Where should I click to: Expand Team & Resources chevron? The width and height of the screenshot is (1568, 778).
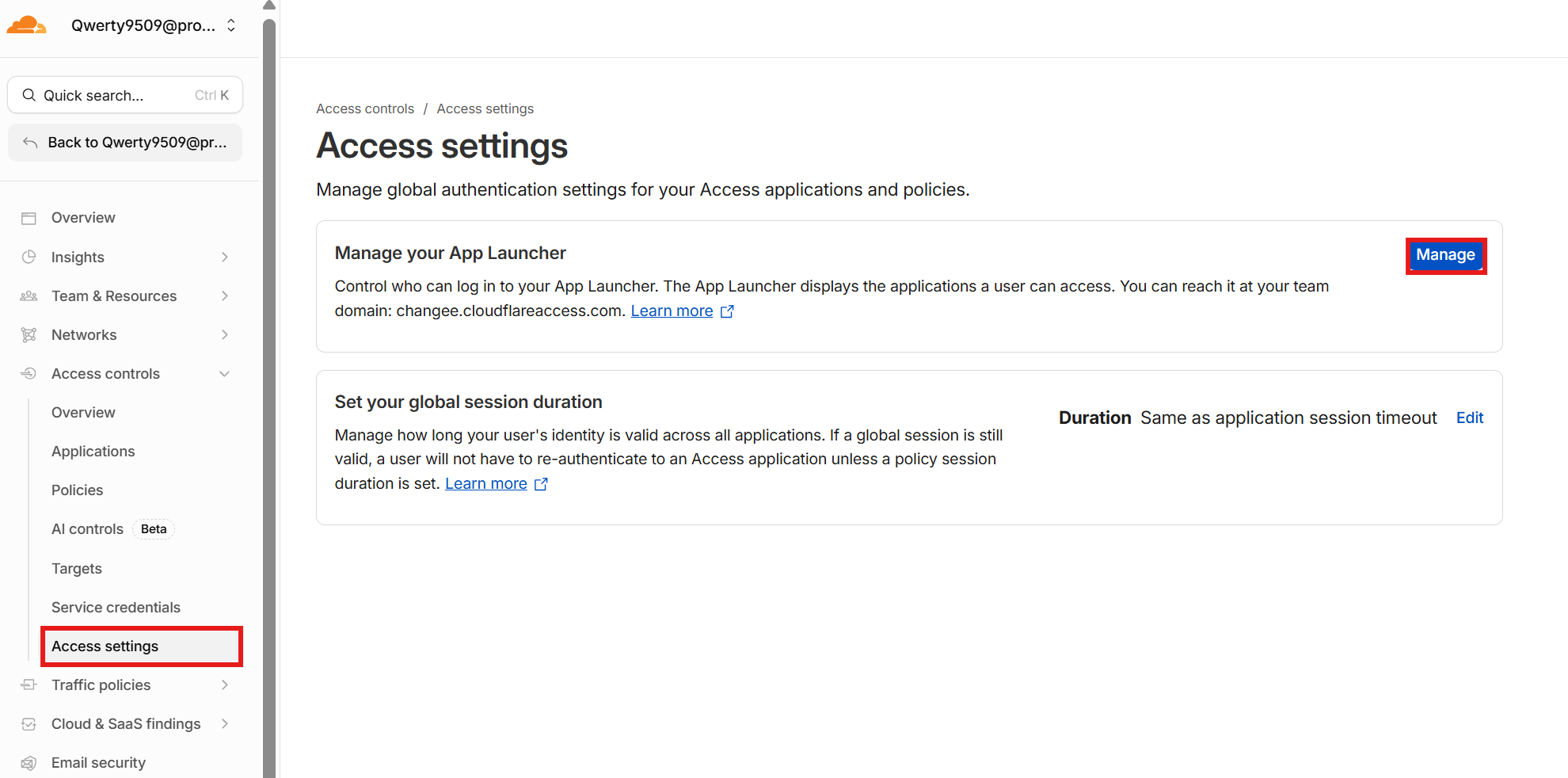coord(225,296)
